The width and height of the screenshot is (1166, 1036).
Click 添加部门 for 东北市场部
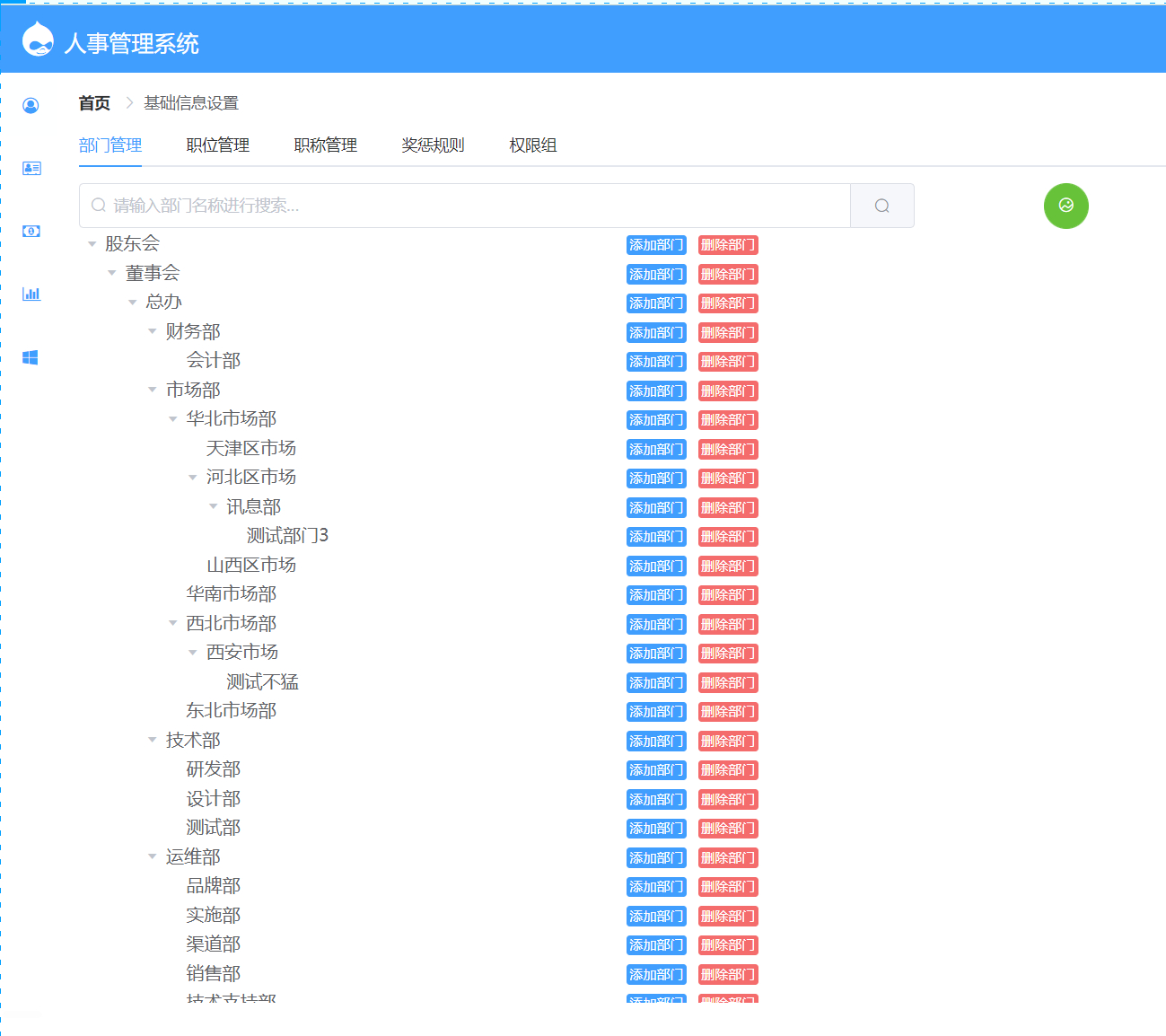tap(656, 712)
